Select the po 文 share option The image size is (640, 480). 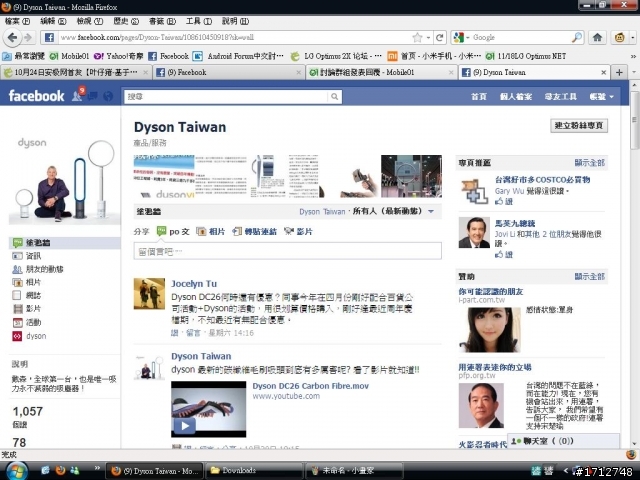173,231
